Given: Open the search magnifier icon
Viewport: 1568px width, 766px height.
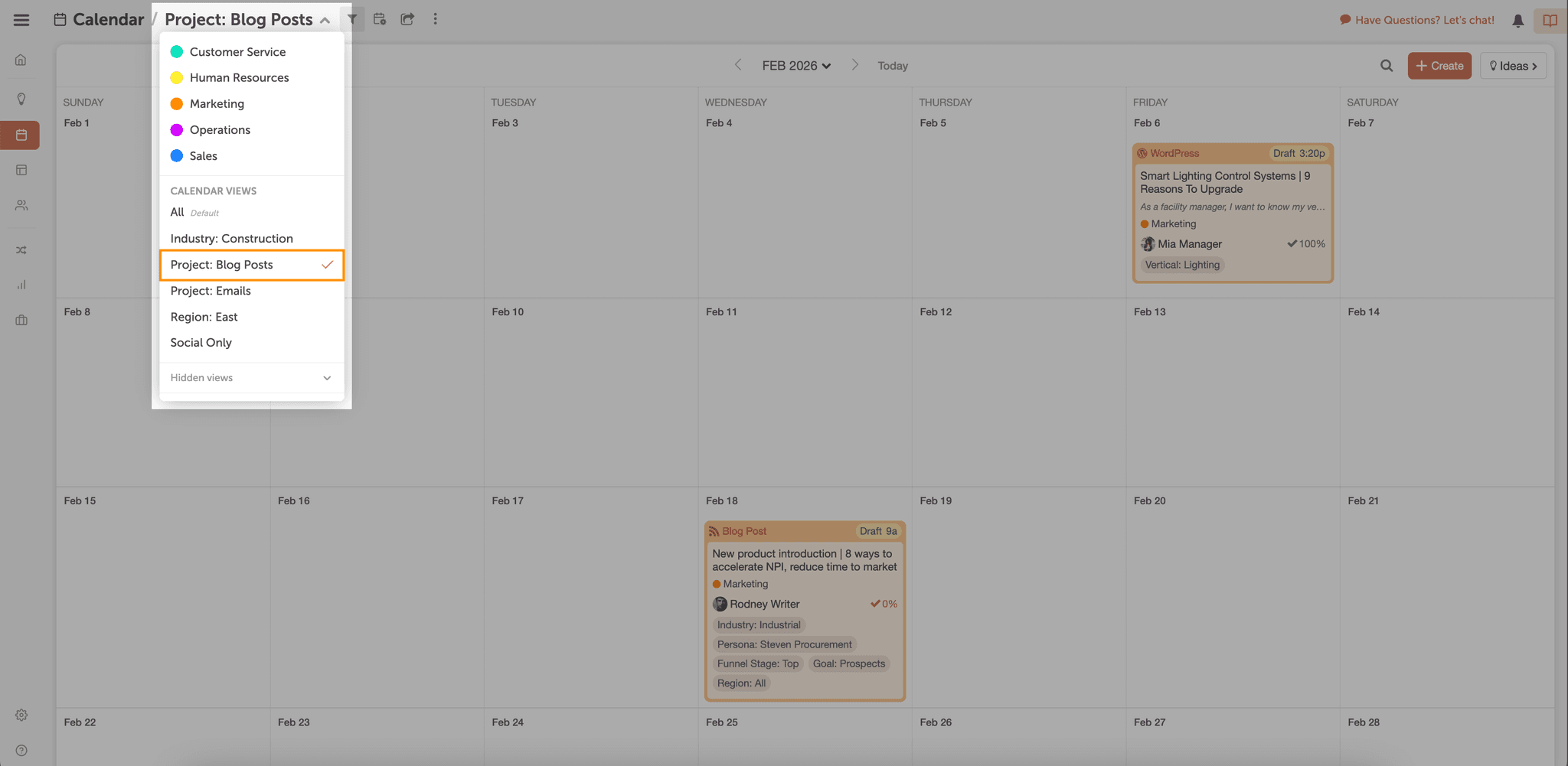Looking at the screenshot, I should pyautogui.click(x=1386, y=65).
